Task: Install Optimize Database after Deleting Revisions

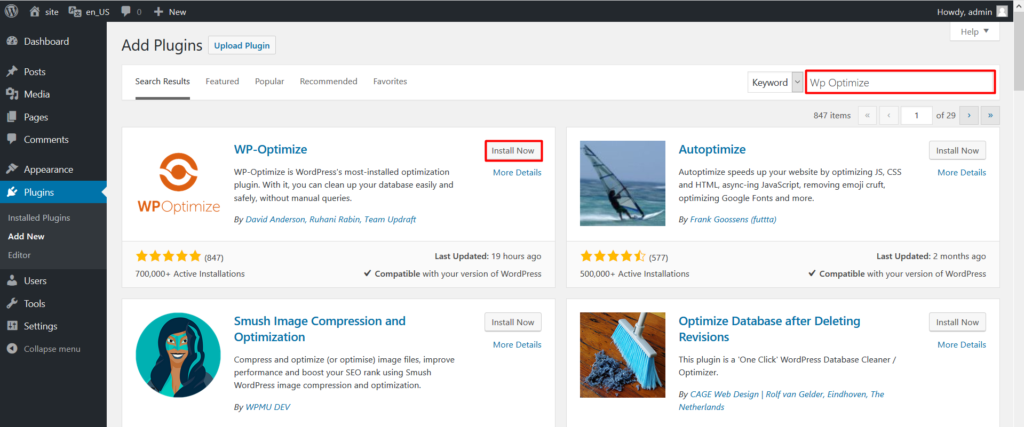Action: [957, 322]
